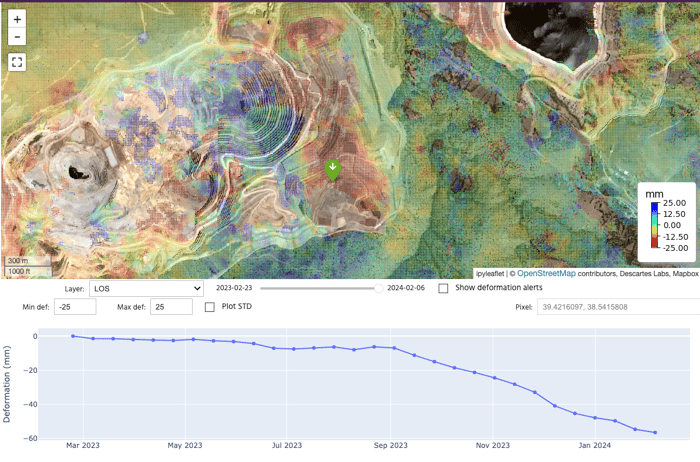Click the Sep 2023 axis label
Screen dimensions: 700x462
click(390, 445)
